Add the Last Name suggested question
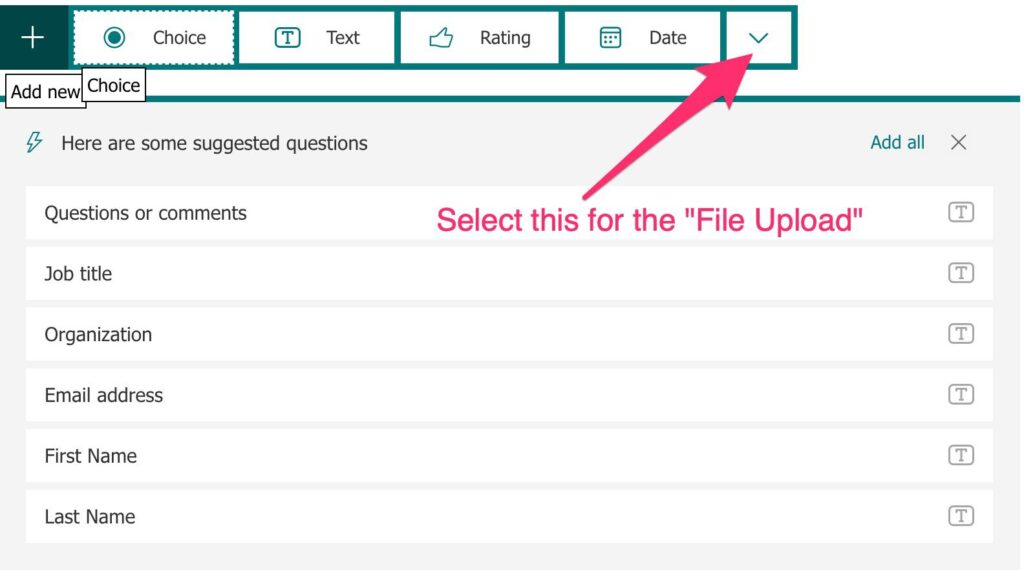Image resolution: width=1024 pixels, height=570 pixels. point(509,516)
